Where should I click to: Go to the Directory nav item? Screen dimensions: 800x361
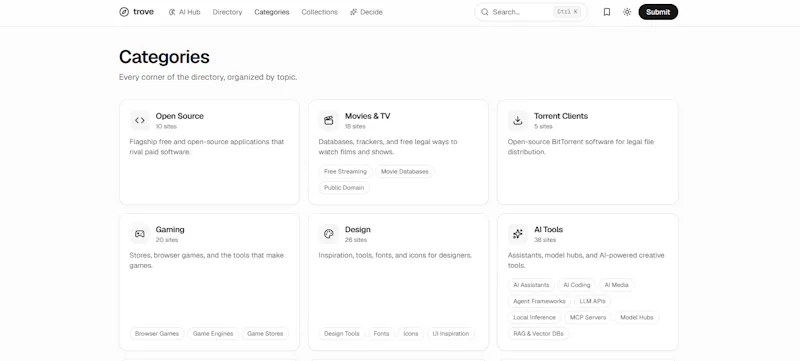click(x=228, y=12)
